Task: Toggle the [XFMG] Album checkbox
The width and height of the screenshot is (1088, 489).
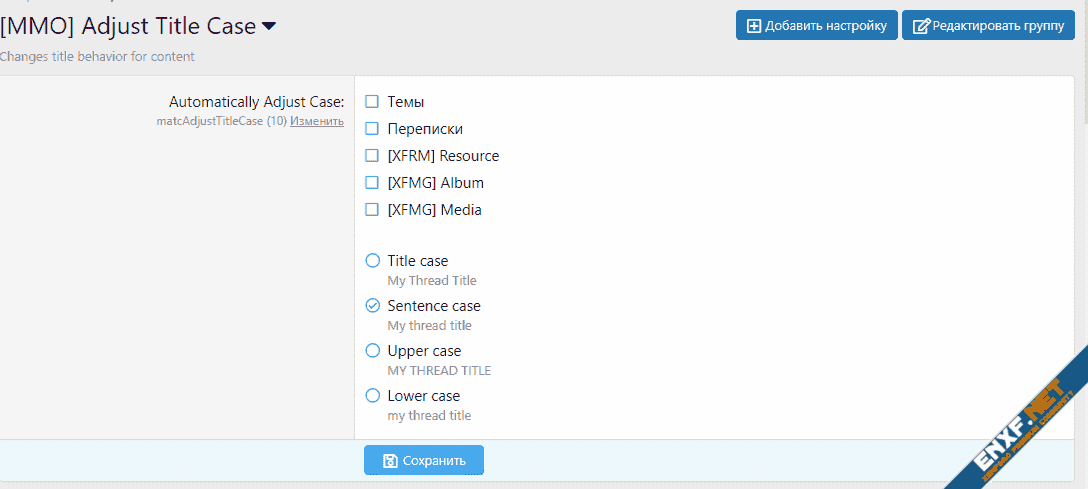Action: tap(372, 183)
